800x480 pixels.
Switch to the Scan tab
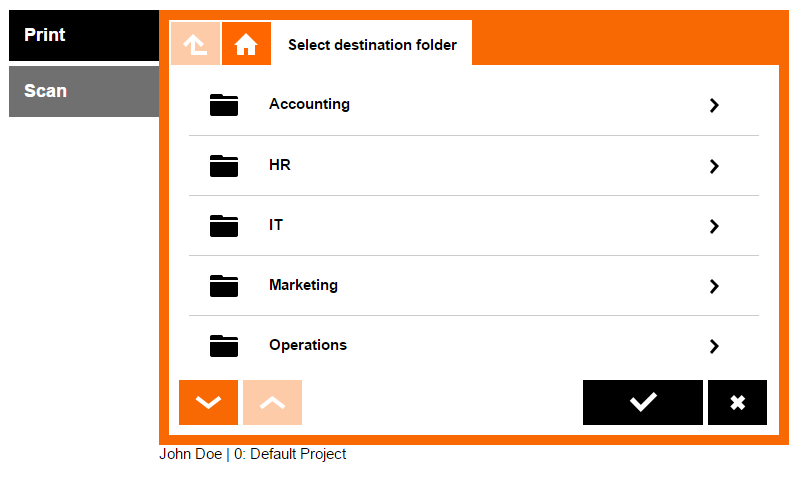[84, 91]
